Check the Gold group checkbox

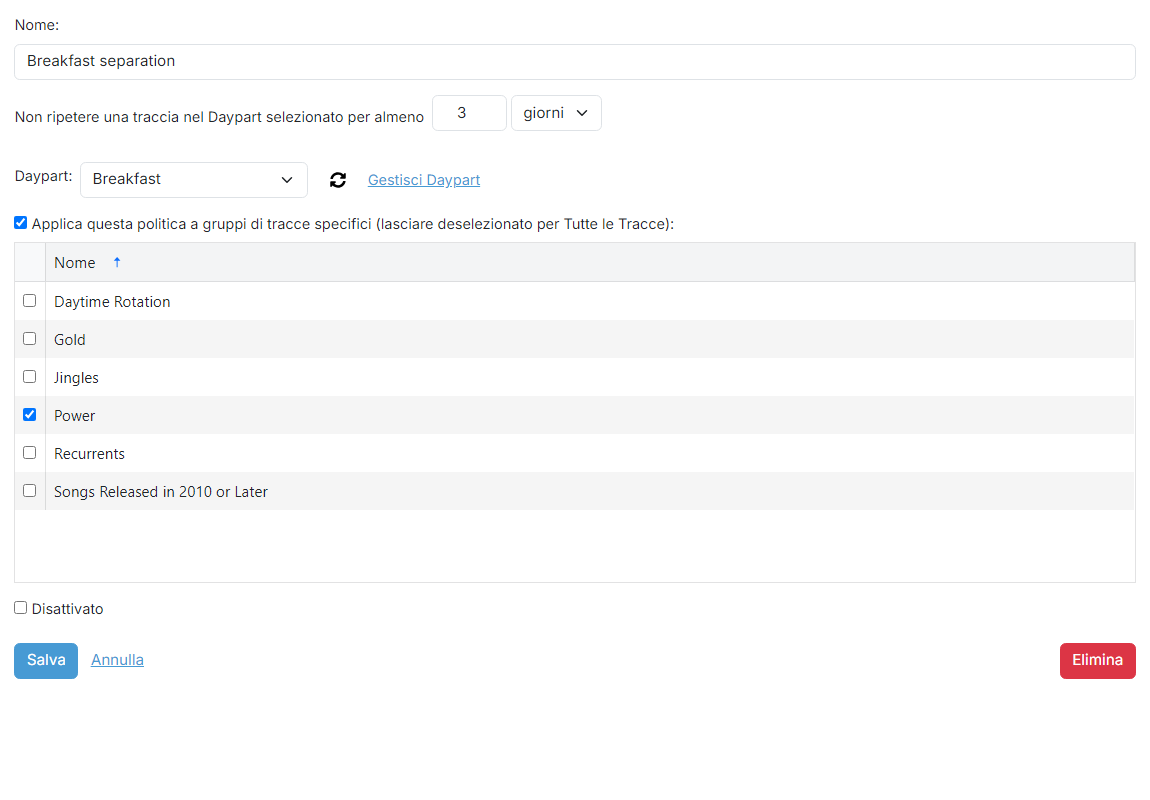pyautogui.click(x=29, y=339)
